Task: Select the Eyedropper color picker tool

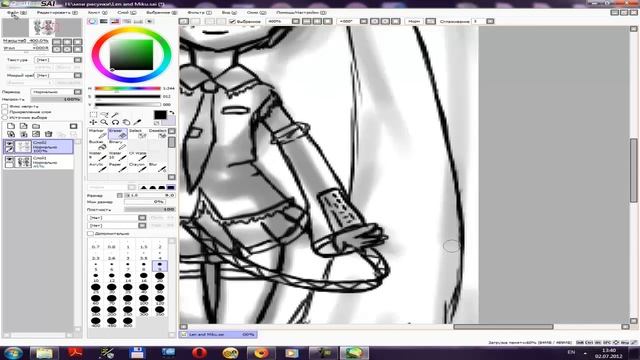Action: (138, 122)
